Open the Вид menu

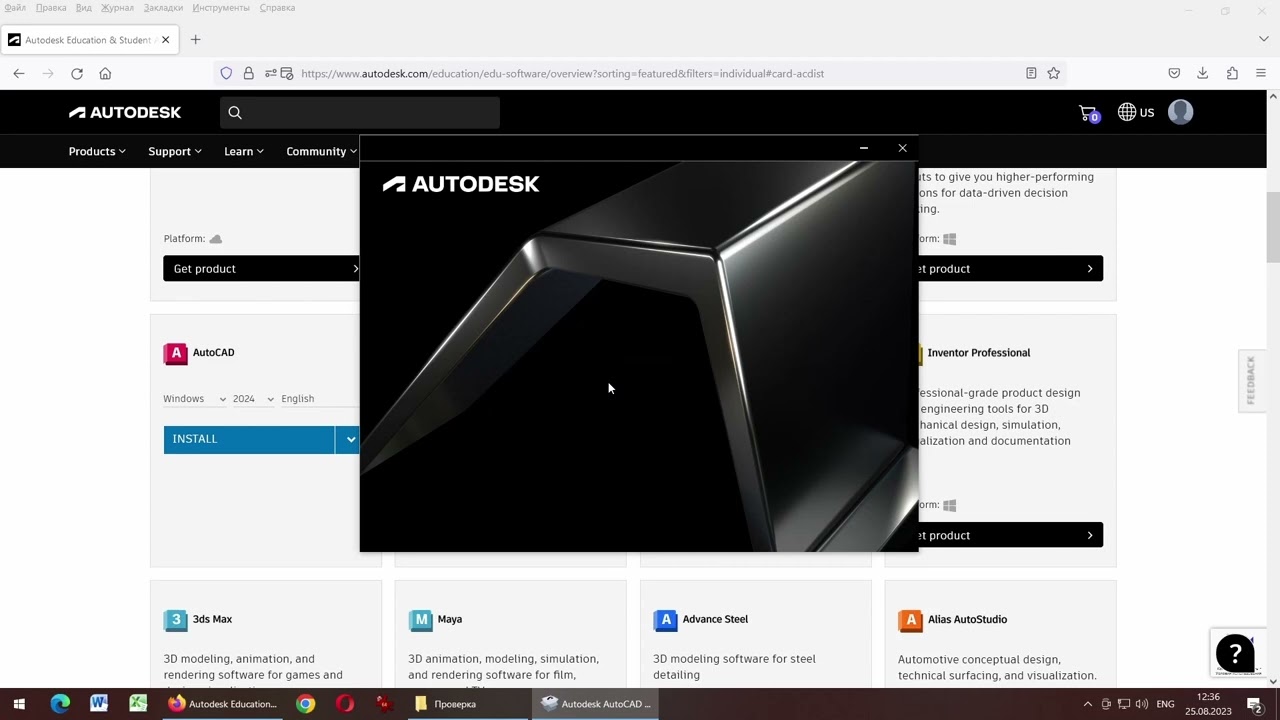84,8
